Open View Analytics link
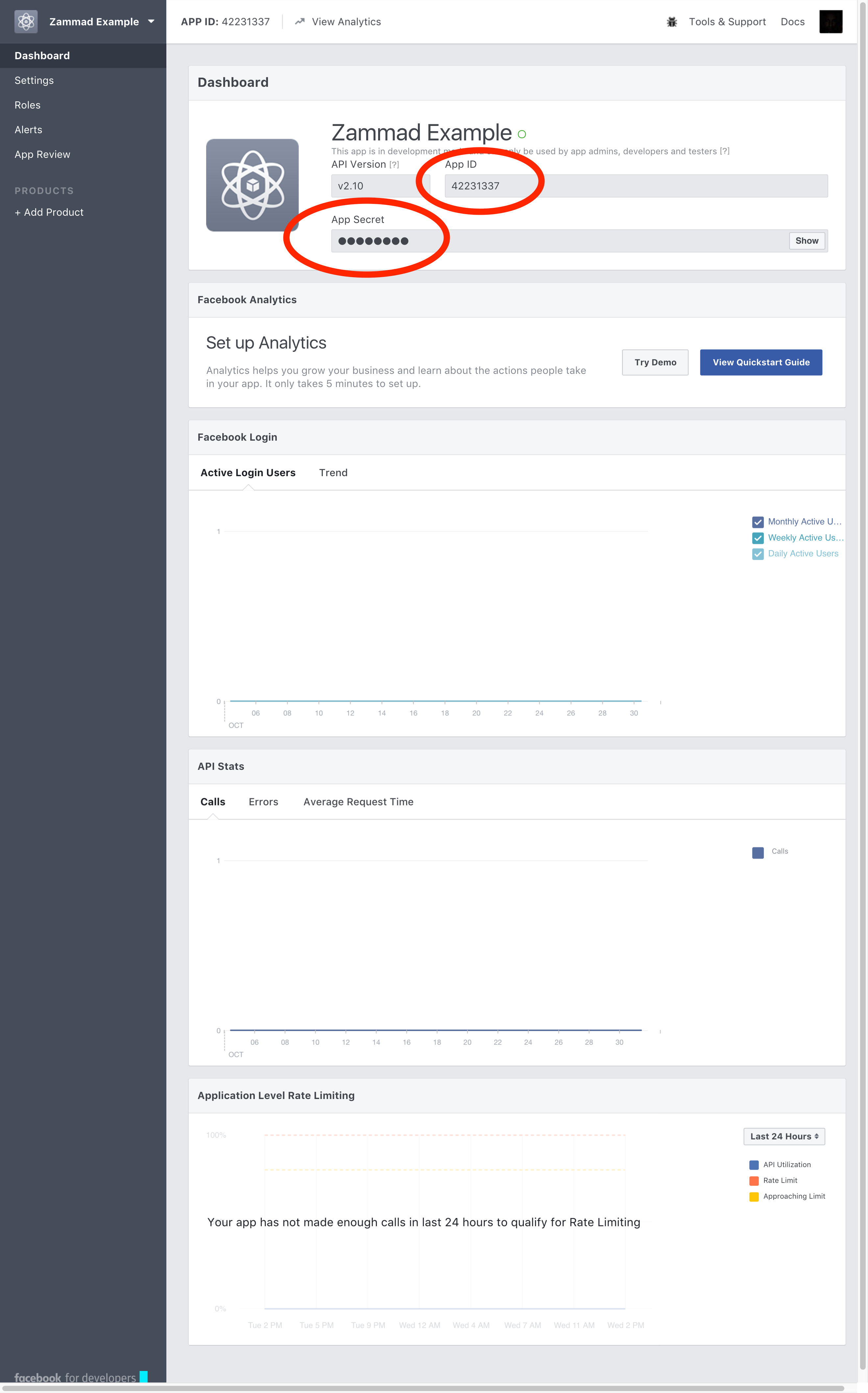 coord(346,22)
